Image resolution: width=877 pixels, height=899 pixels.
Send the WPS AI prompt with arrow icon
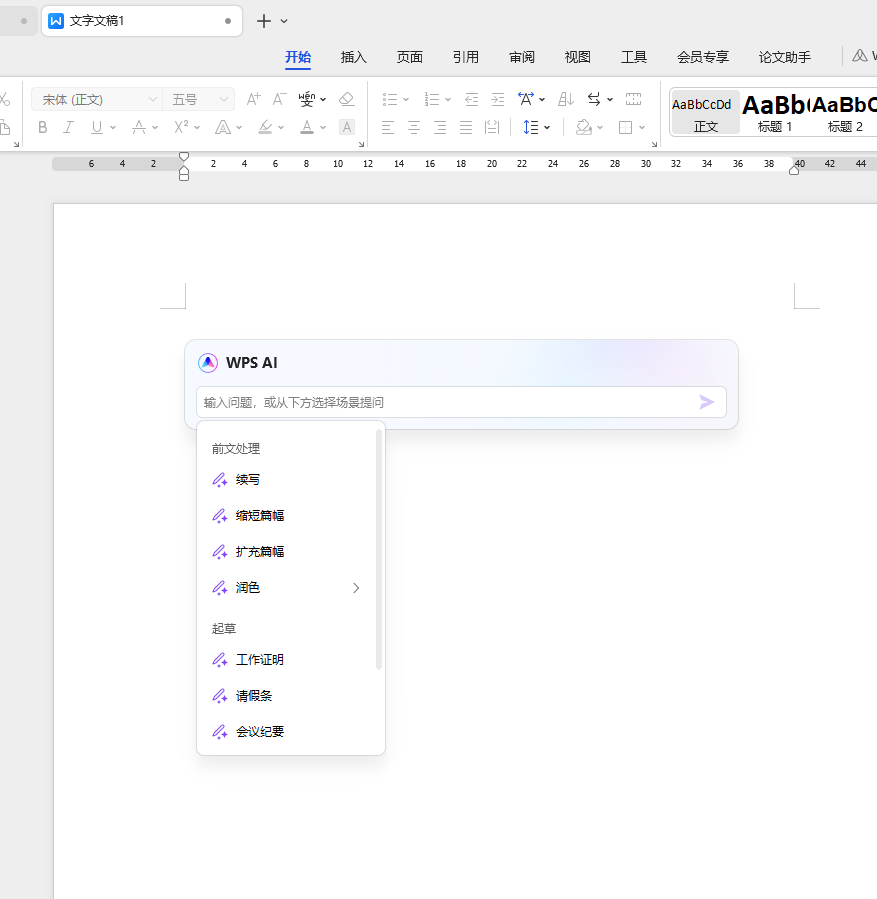(x=707, y=402)
